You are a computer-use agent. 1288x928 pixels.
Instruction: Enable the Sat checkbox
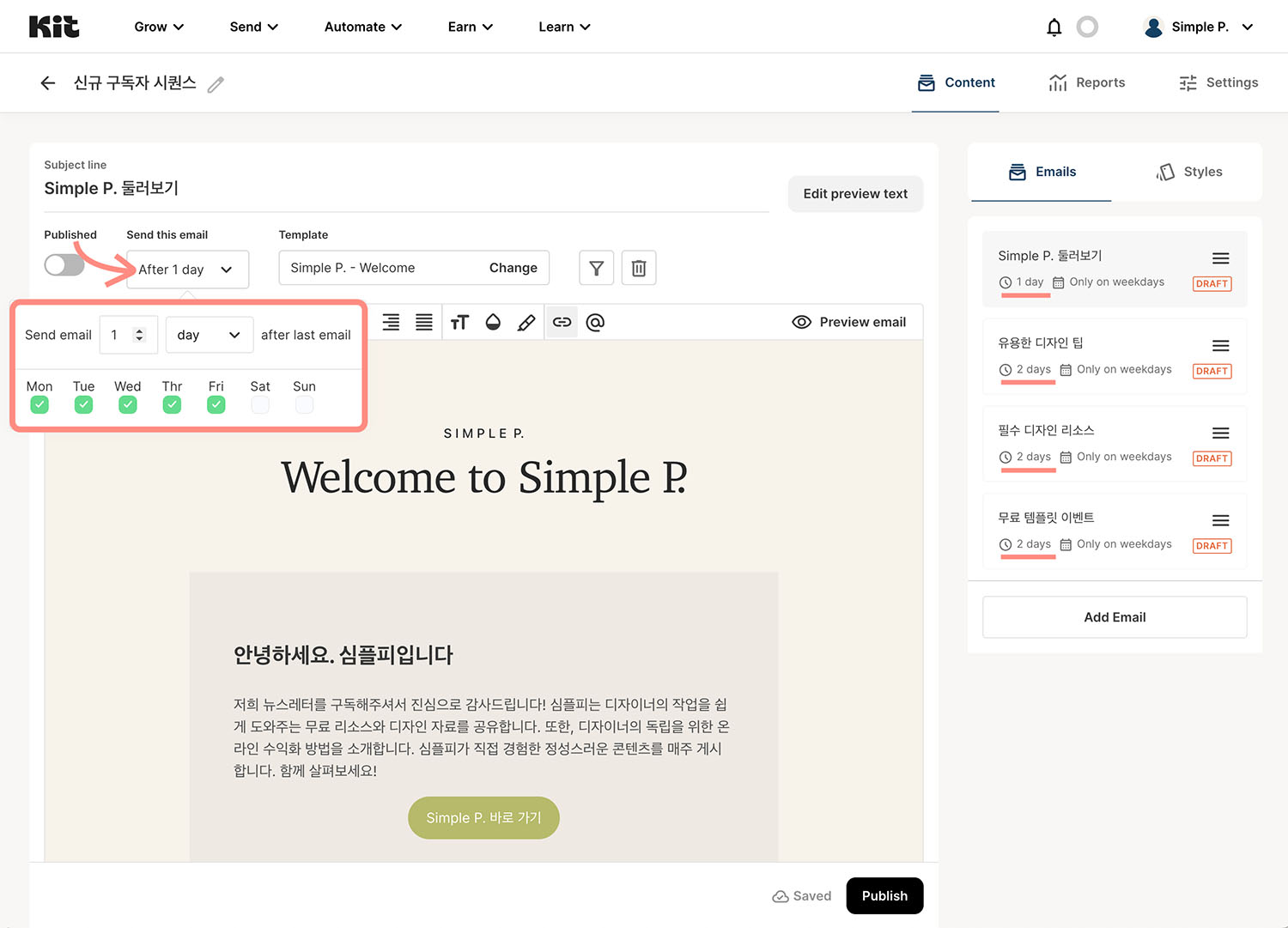(260, 404)
